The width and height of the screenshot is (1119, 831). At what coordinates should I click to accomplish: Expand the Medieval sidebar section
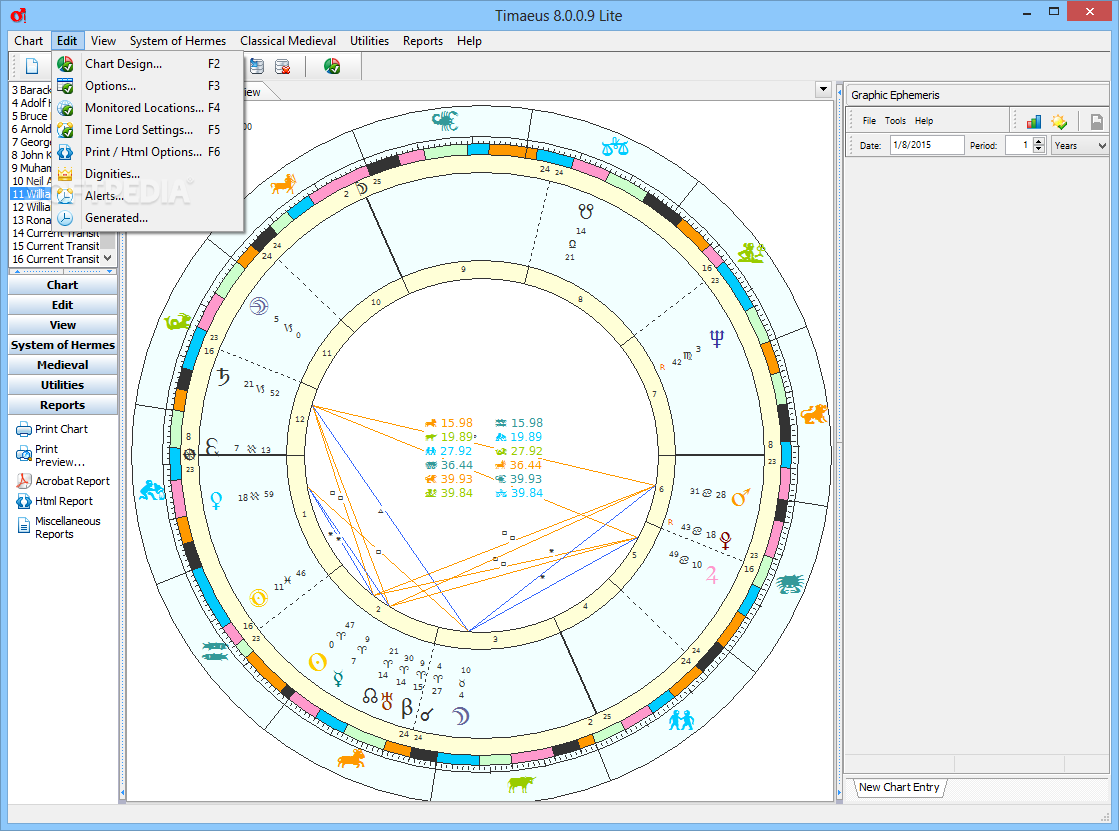click(x=63, y=365)
